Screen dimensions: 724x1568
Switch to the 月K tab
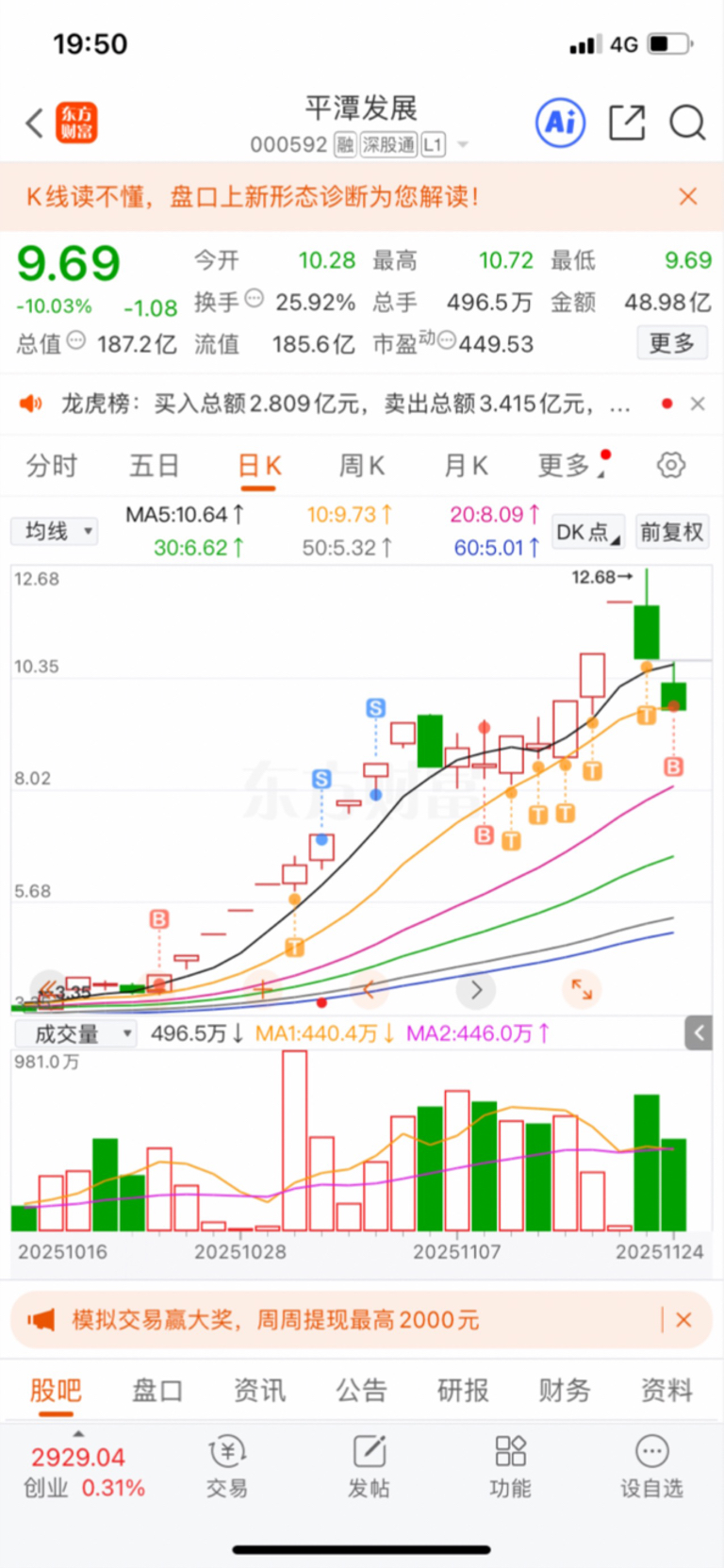click(x=466, y=465)
